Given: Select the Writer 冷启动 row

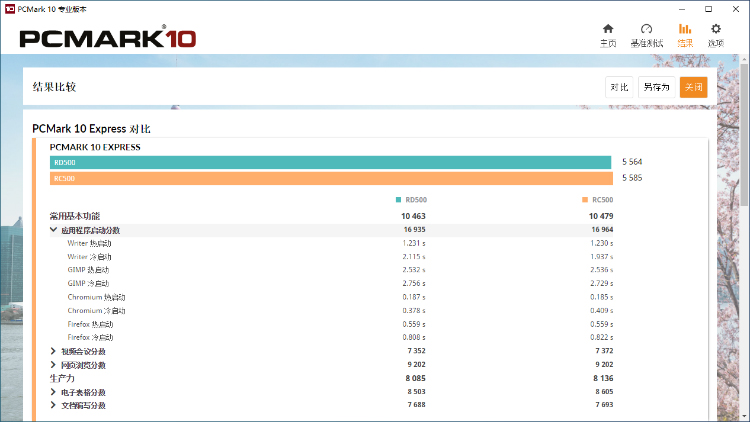Looking at the screenshot, I should point(331,256).
